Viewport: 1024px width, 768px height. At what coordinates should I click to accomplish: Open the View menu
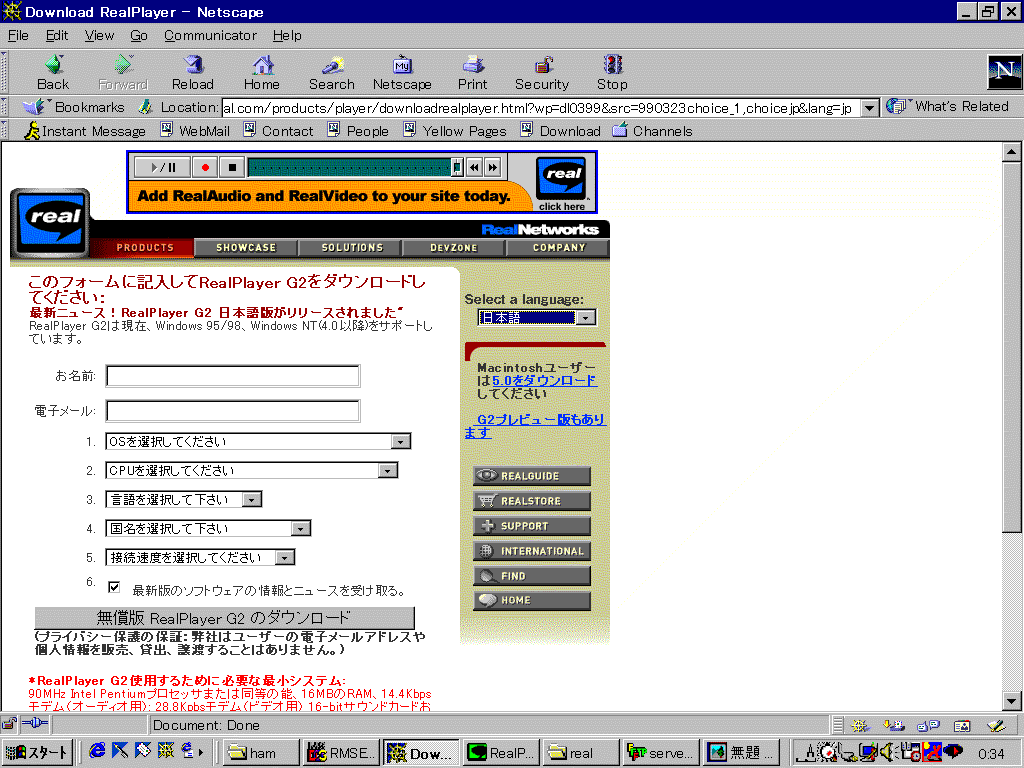99,35
